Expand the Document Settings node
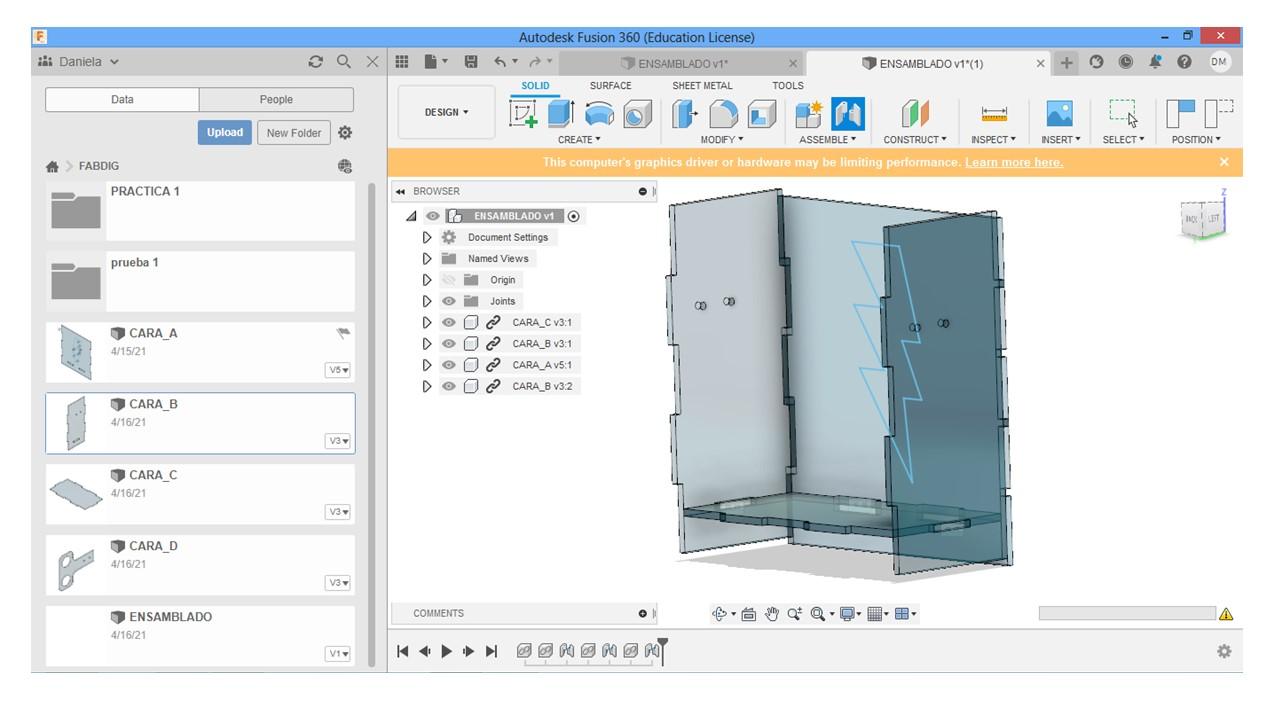1280x720 pixels. pos(427,237)
